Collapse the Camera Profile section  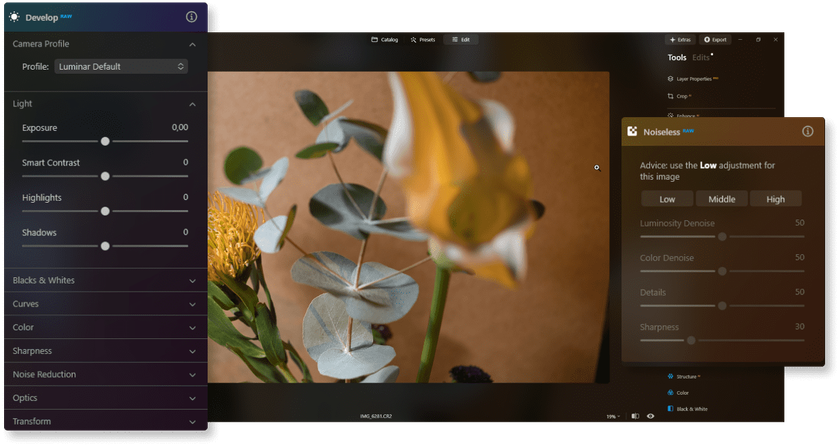tap(192, 44)
